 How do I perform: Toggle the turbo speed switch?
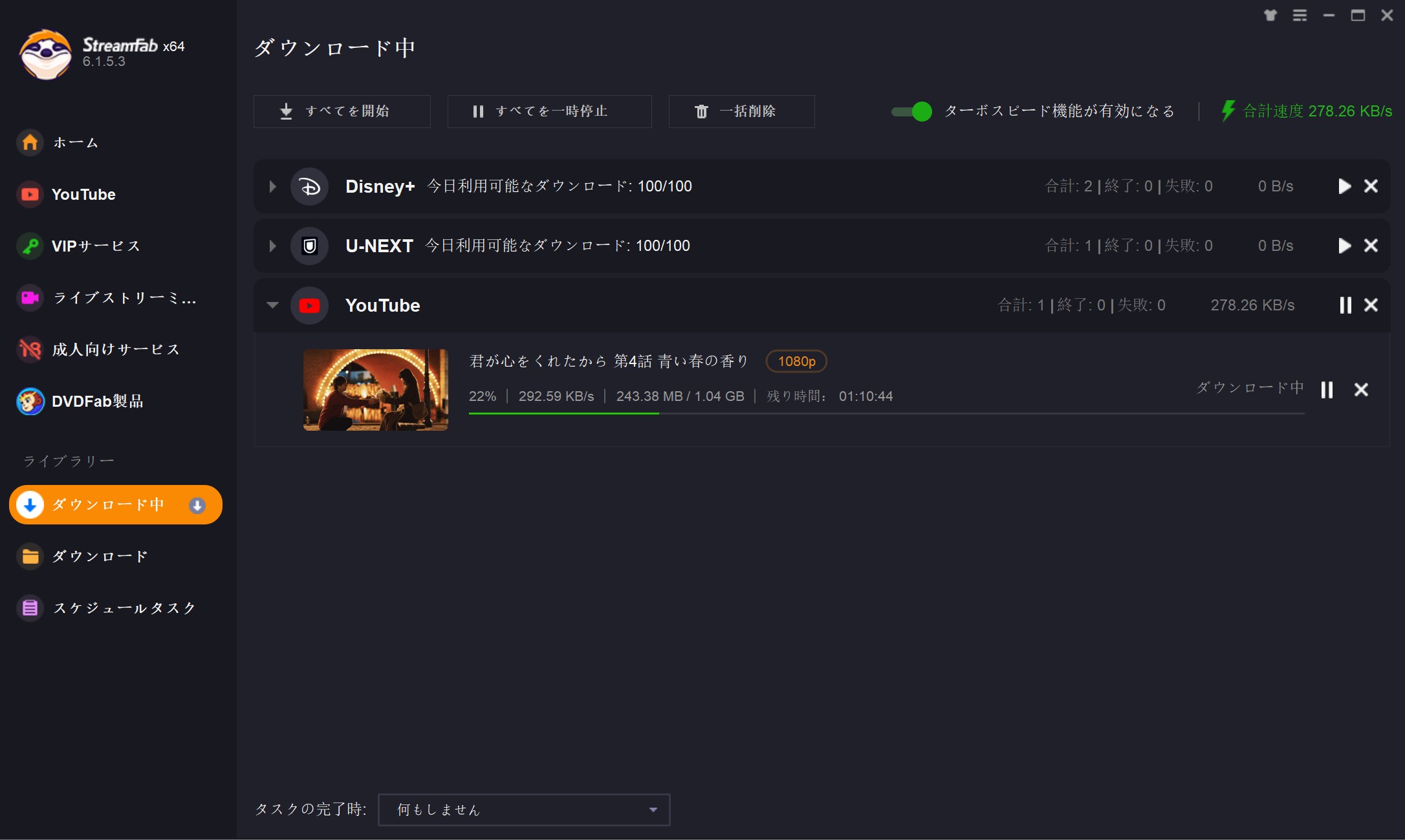click(x=911, y=111)
